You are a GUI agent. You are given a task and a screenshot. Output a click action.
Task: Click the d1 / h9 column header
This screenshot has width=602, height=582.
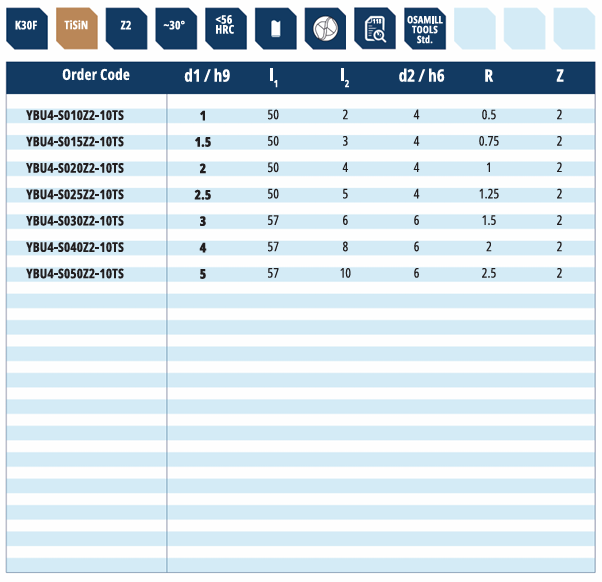coord(207,76)
